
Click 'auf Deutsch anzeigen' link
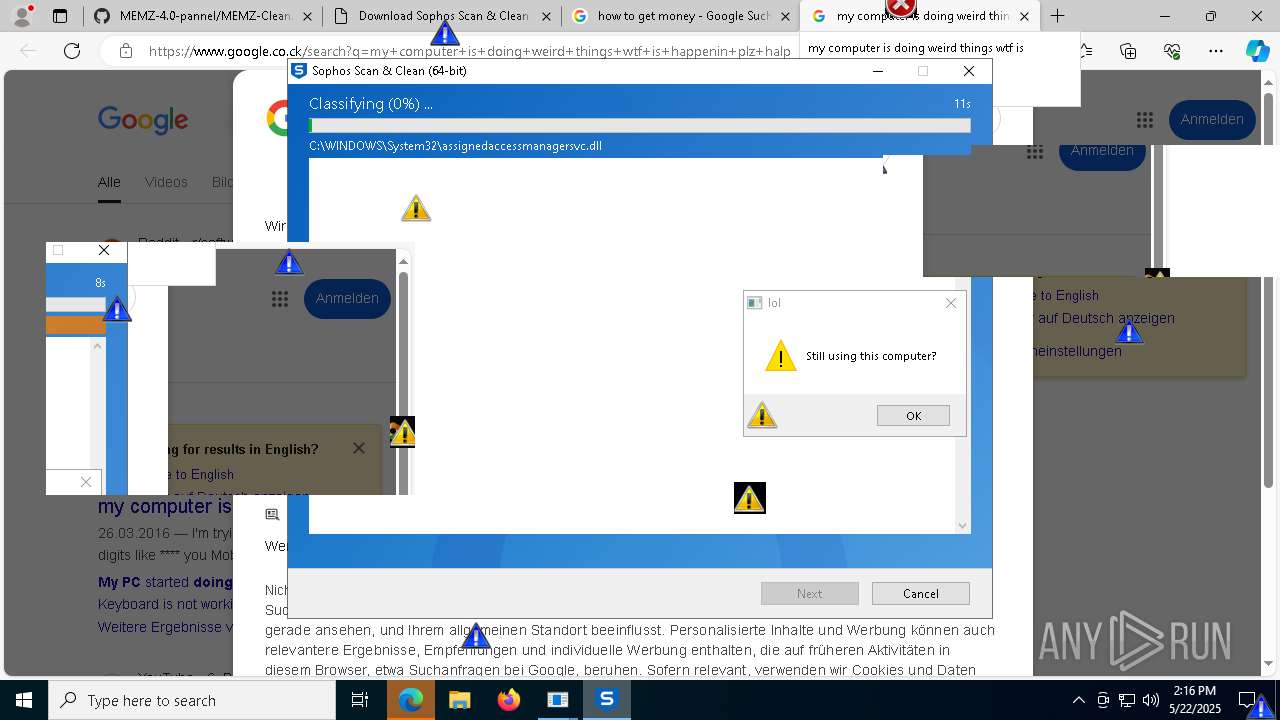(1106, 318)
